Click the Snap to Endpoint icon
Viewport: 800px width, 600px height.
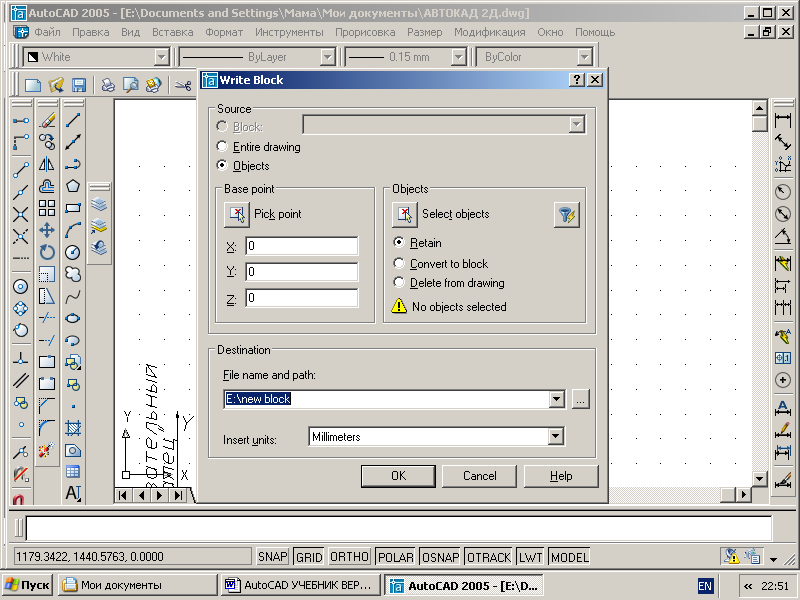click(x=21, y=169)
